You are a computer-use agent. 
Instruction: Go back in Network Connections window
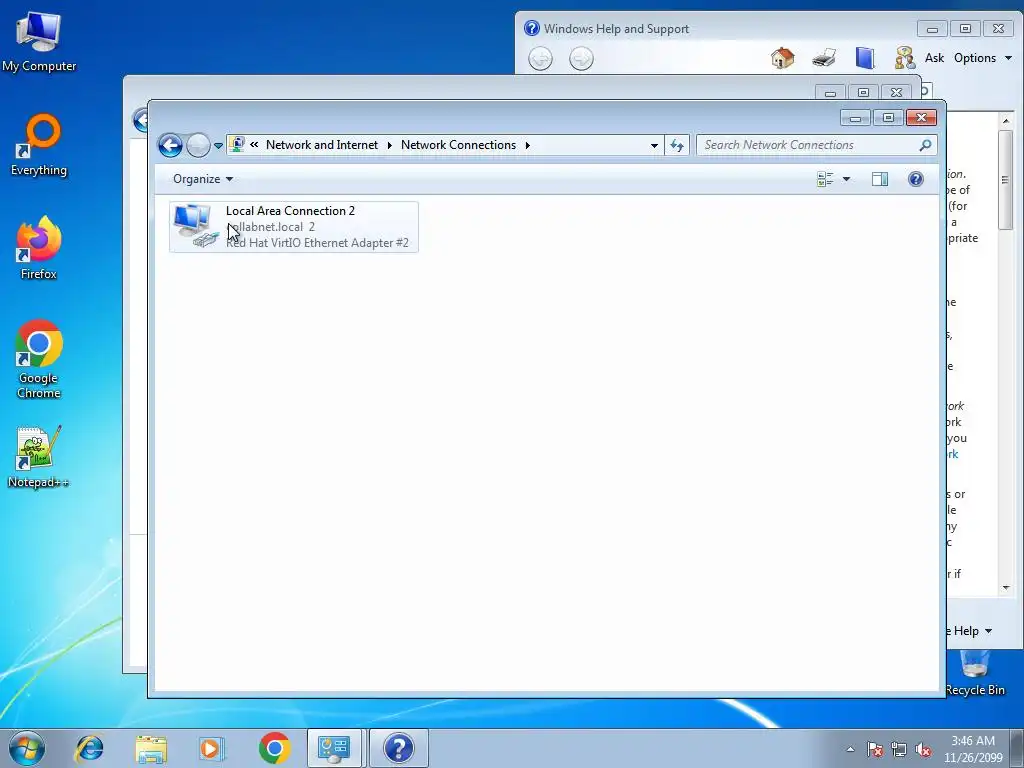(x=170, y=145)
